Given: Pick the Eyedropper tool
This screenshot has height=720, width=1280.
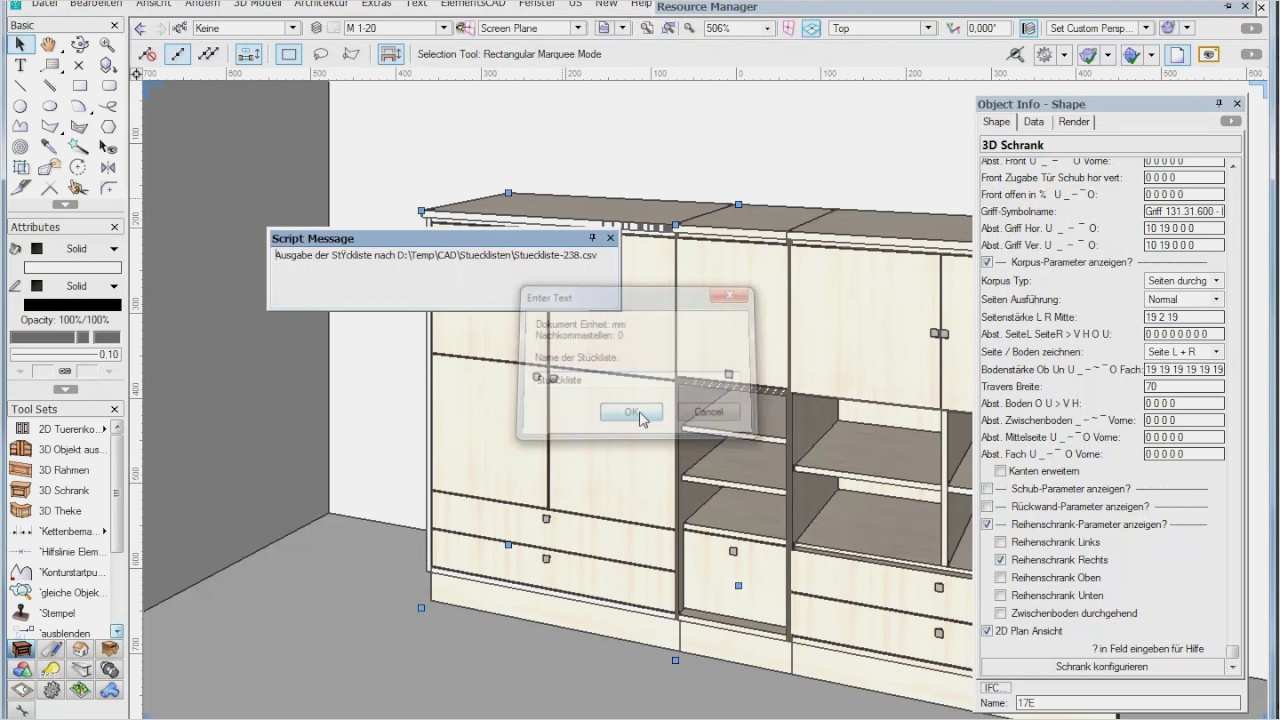Looking at the screenshot, I should point(48,146).
